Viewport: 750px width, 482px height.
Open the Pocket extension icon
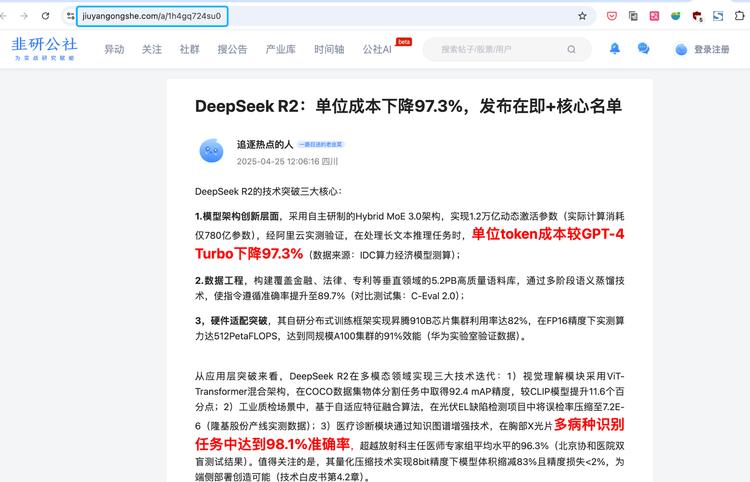click(611, 16)
